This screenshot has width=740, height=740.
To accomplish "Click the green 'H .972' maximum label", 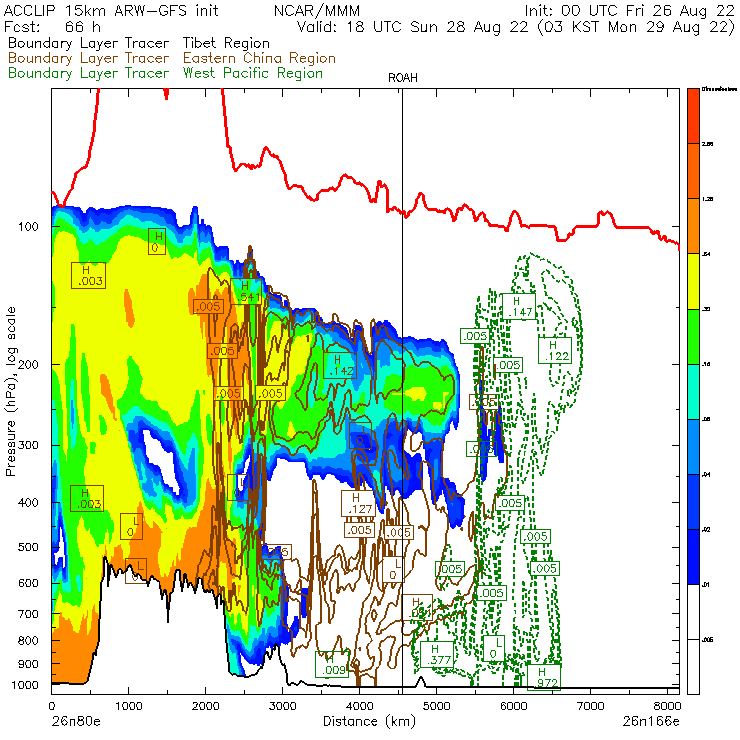I will [x=544, y=677].
